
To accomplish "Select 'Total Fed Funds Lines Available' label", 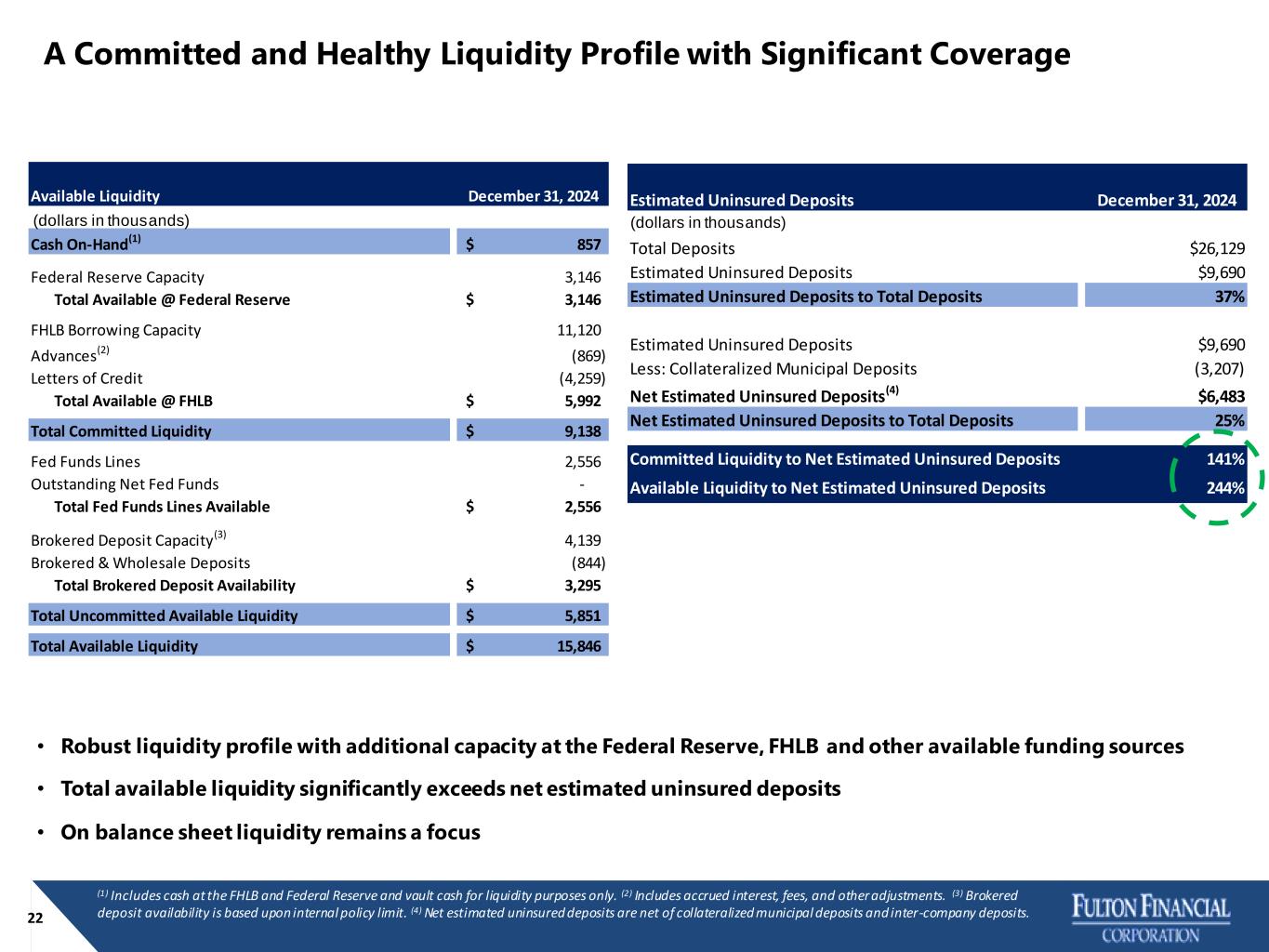I will [162, 507].
